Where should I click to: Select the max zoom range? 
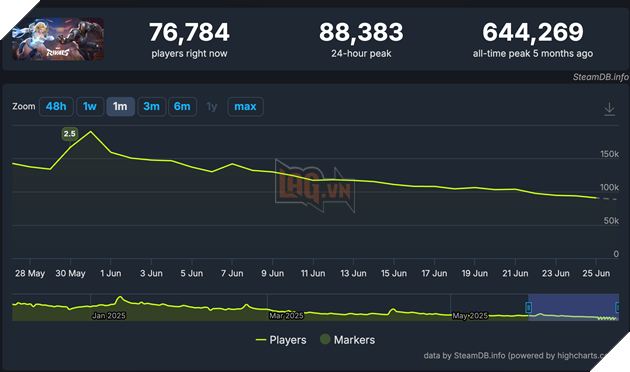(245, 106)
